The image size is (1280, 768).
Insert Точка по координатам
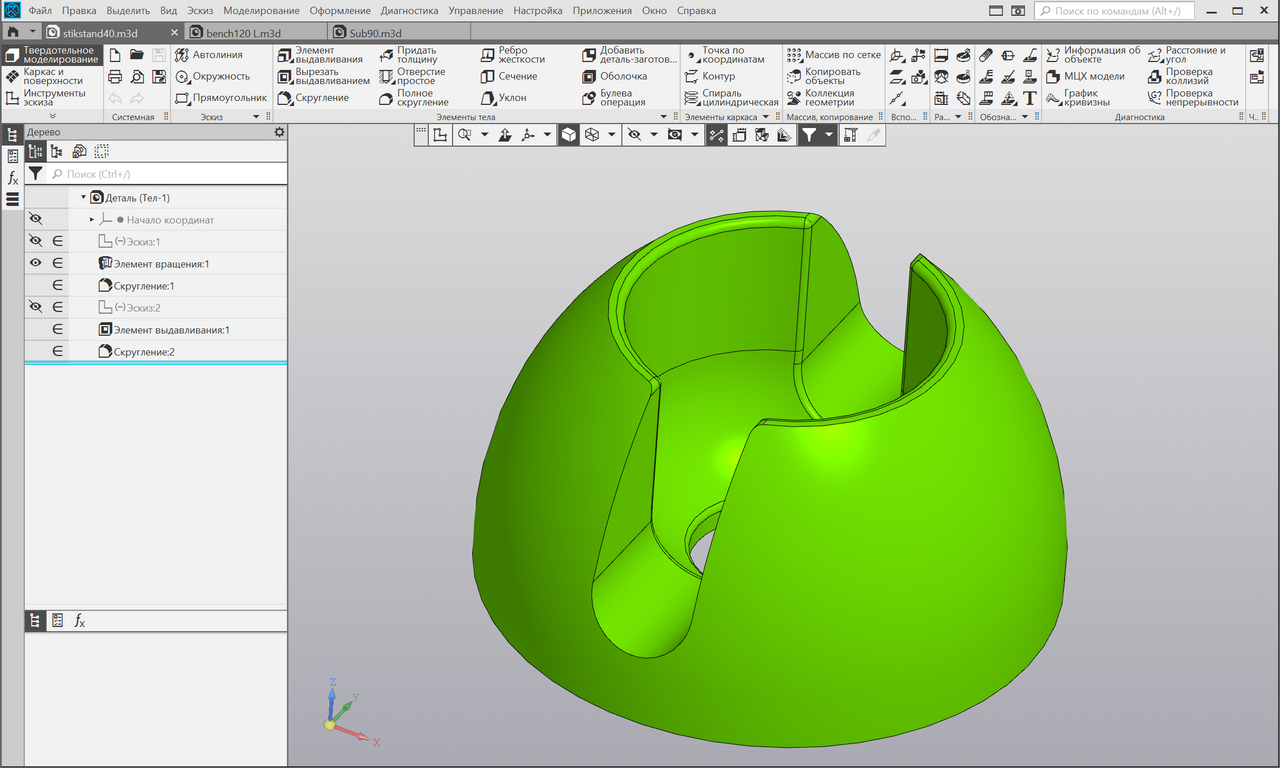pyautogui.click(x=725, y=55)
